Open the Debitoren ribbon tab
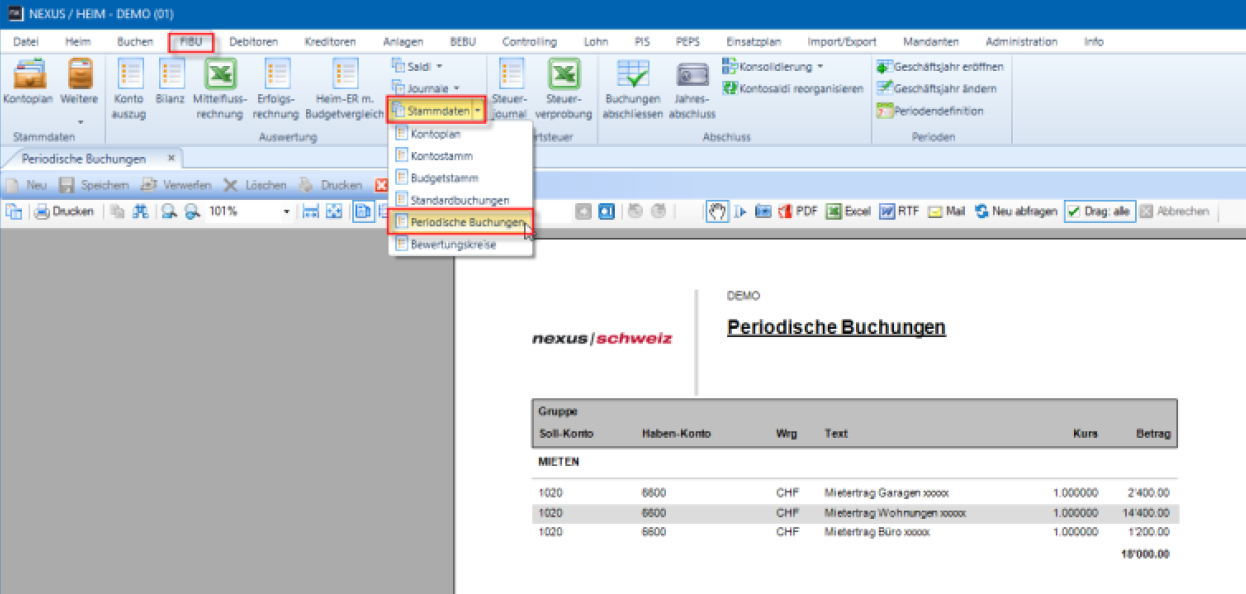This screenshot has height=594, width=1246. click(253, 42)
